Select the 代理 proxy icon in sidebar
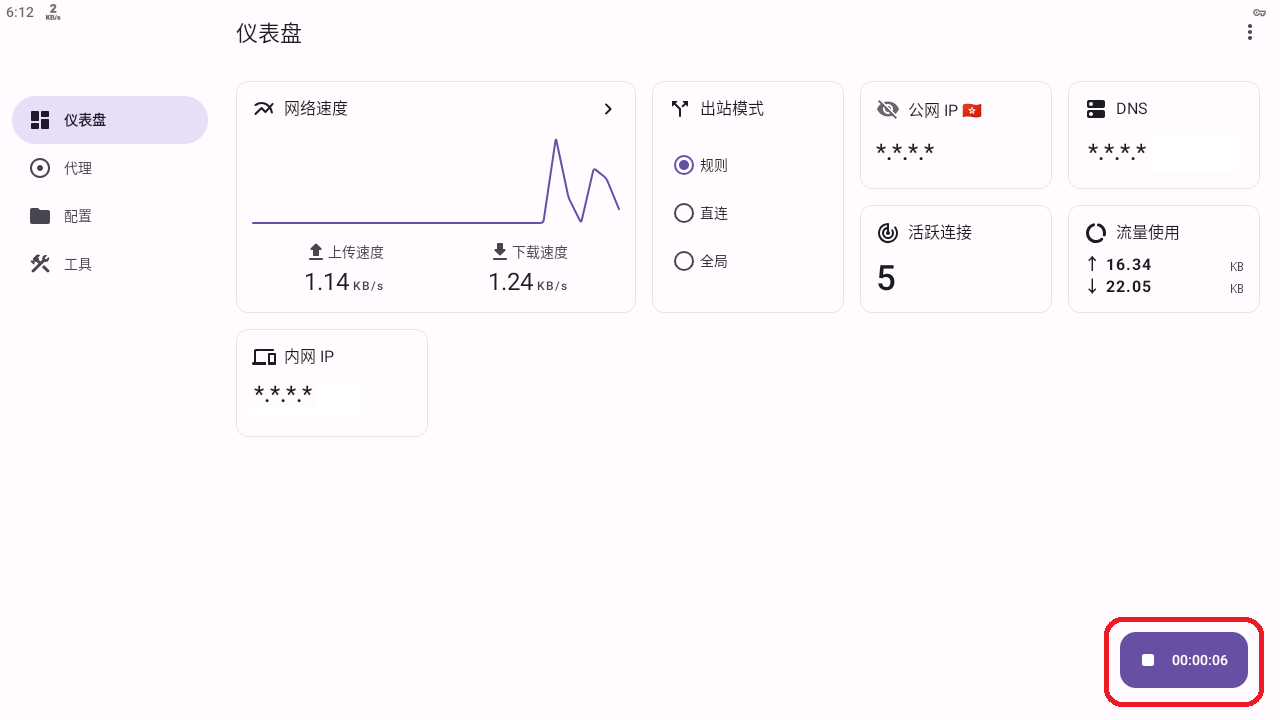This screenshot has width=1280, height=720. pos(40,167)
